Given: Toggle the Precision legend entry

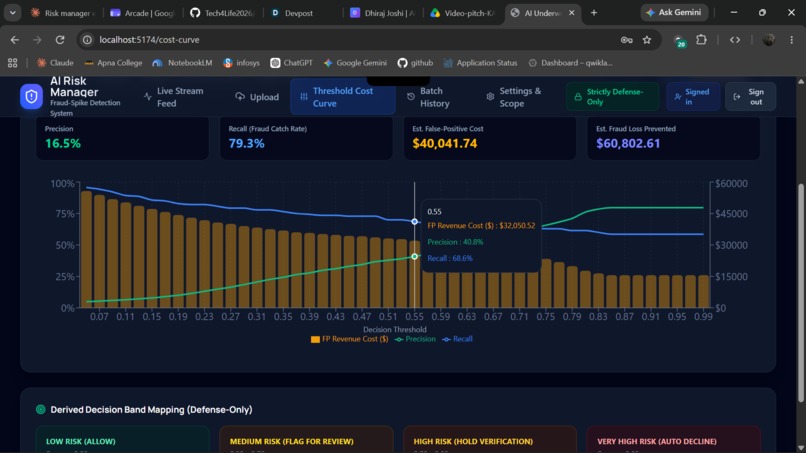Looking at the screenshot, I should pos(415,339).
